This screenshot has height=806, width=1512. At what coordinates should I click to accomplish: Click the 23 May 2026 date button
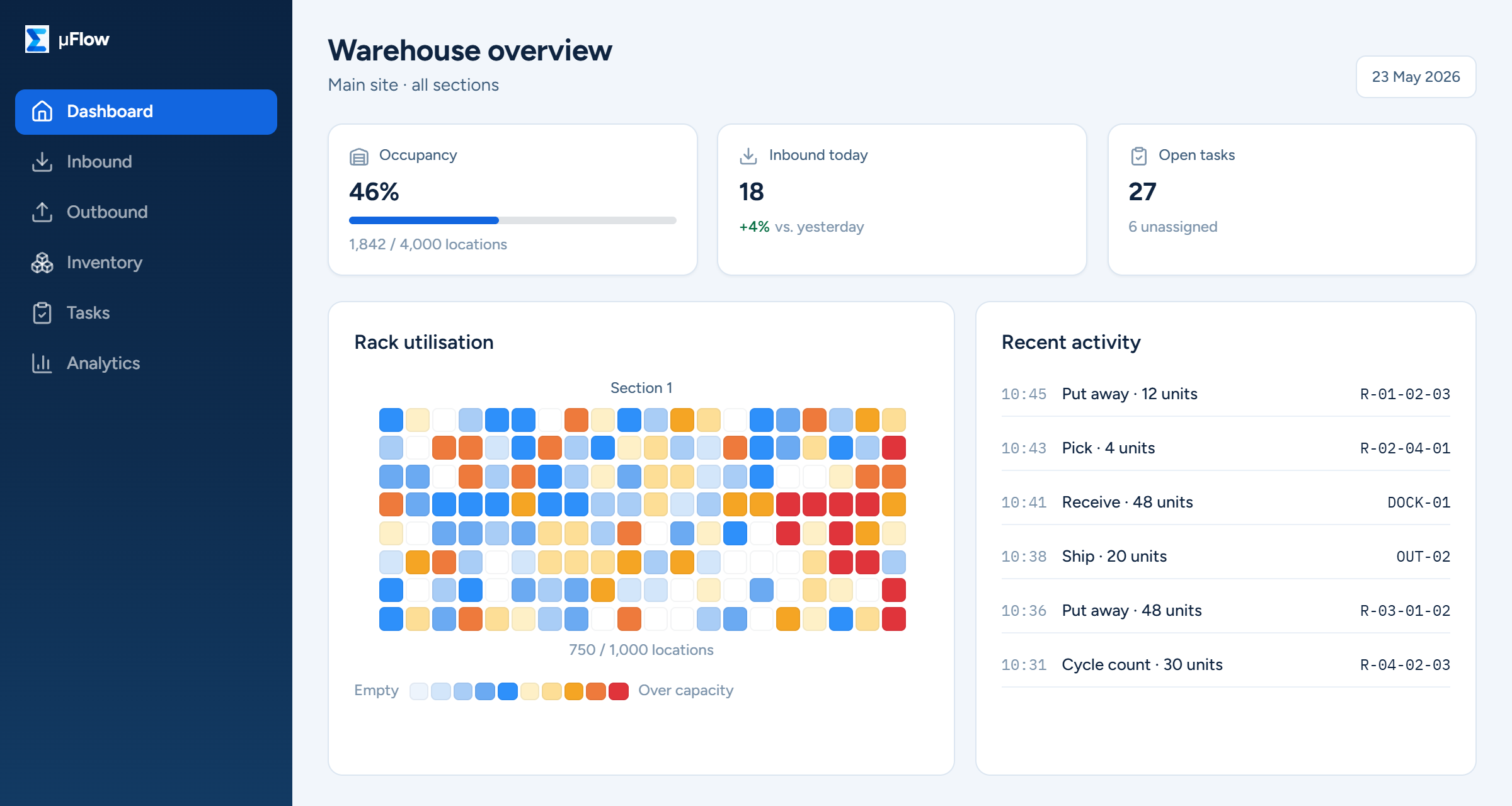(1416, 77)
